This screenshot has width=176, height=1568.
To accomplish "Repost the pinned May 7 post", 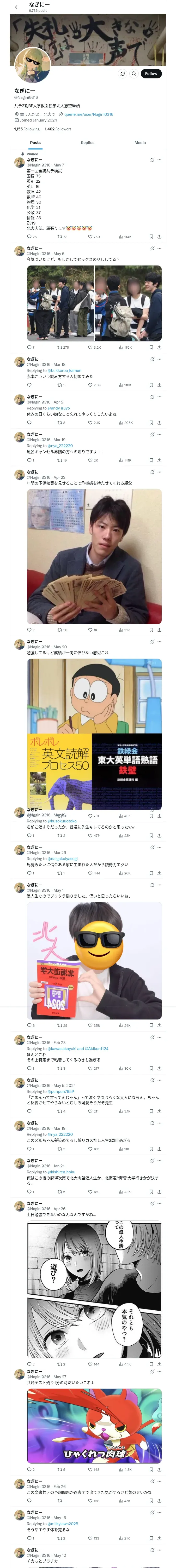I will pyautogui.click(x=62, y=237).
